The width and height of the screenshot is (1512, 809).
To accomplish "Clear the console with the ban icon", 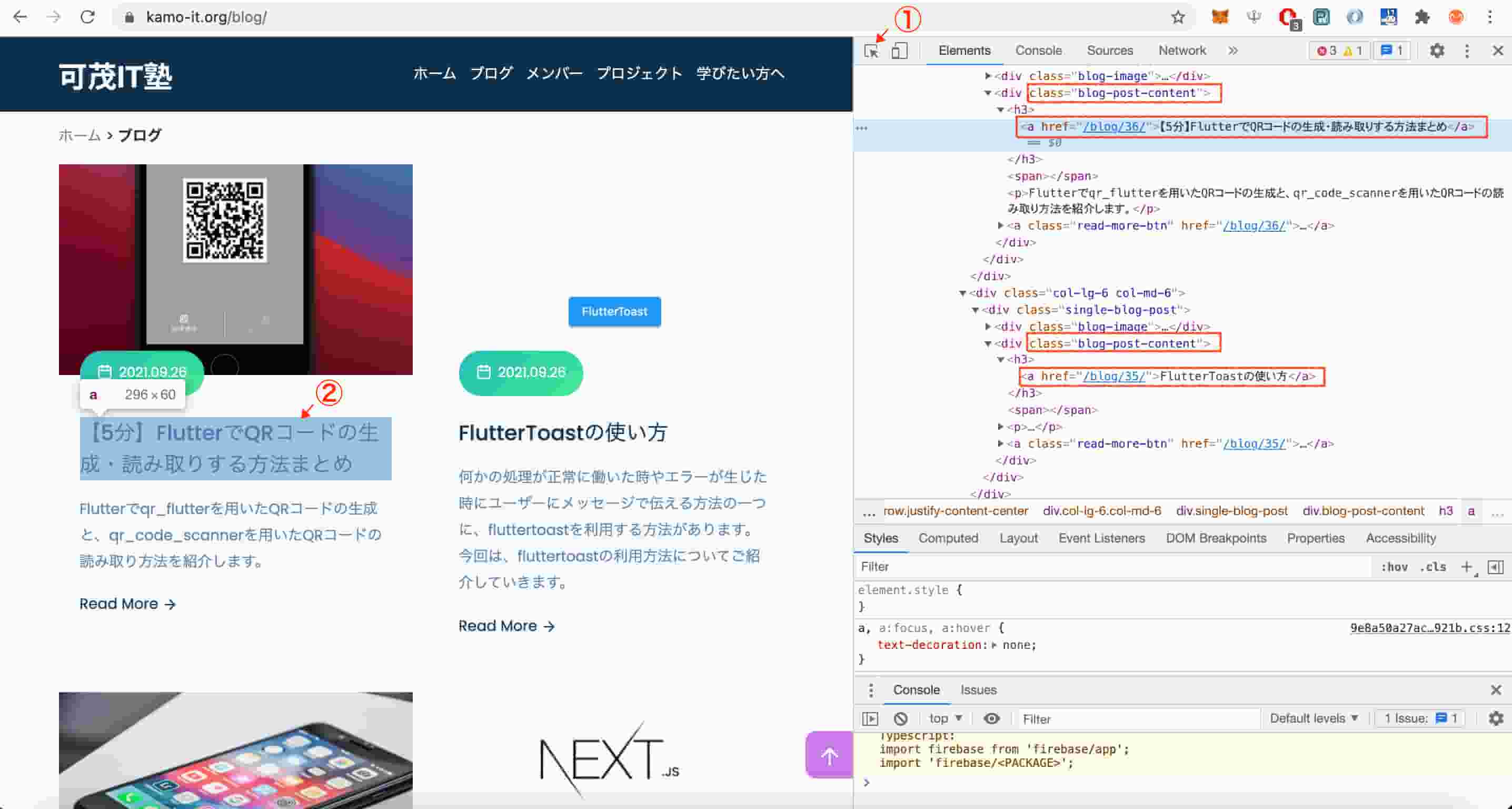I will [900, 718].
